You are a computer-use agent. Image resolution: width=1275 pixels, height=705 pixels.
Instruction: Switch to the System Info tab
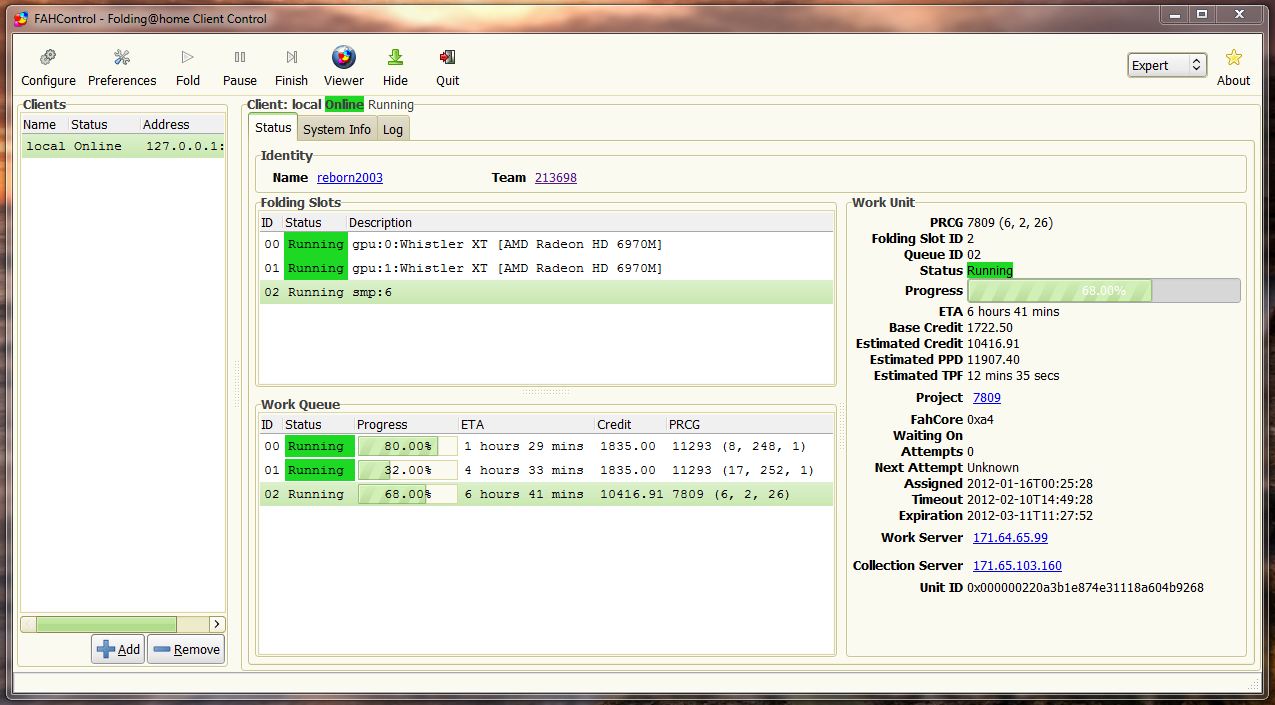[x=337, y=129]
